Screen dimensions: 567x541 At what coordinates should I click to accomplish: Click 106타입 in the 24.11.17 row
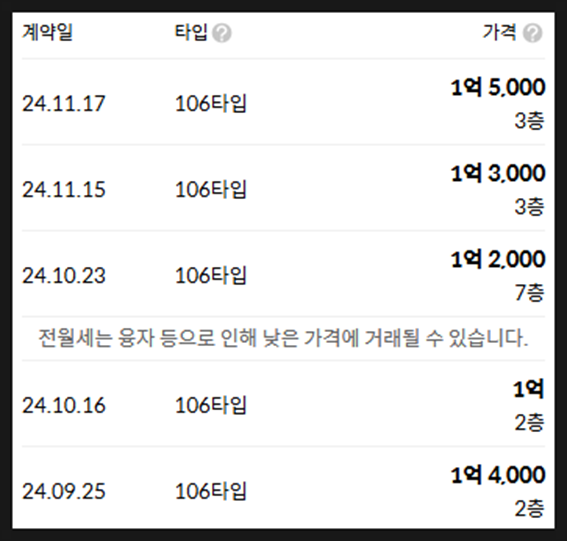(x=211, y=104)
